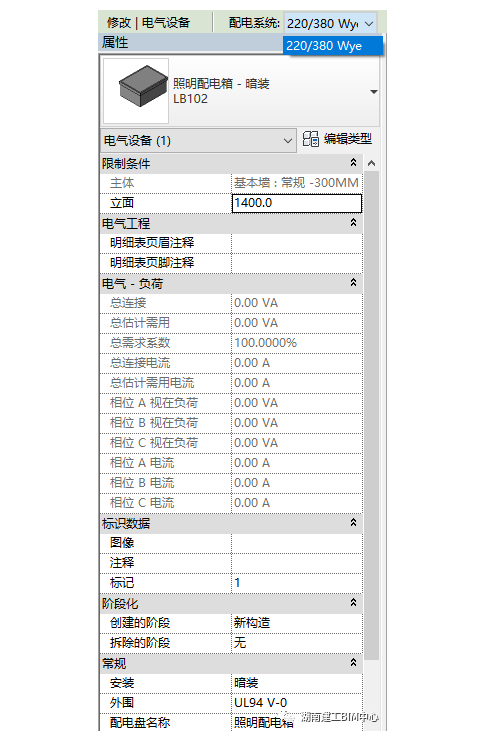Click the edit type icon beside 编辑类型
The image size is (503, 737).
310,139
